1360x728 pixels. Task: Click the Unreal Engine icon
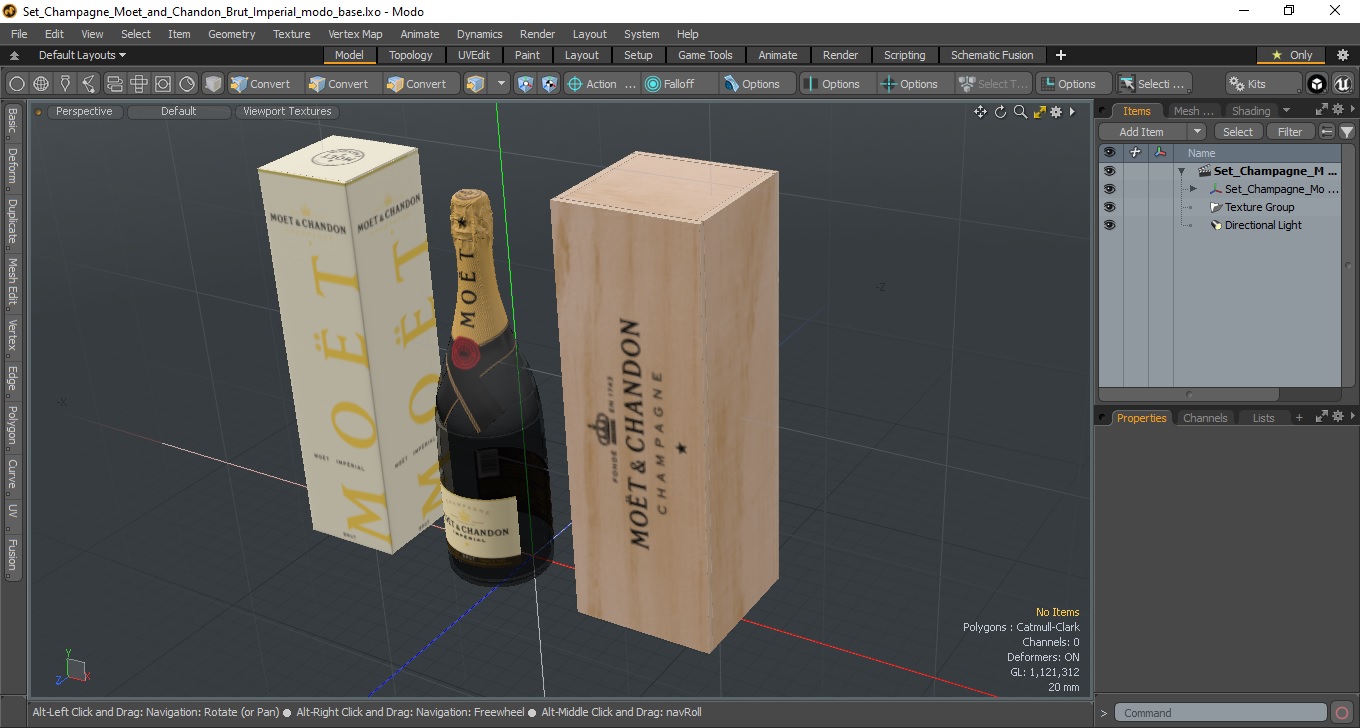coord(1342,84)
